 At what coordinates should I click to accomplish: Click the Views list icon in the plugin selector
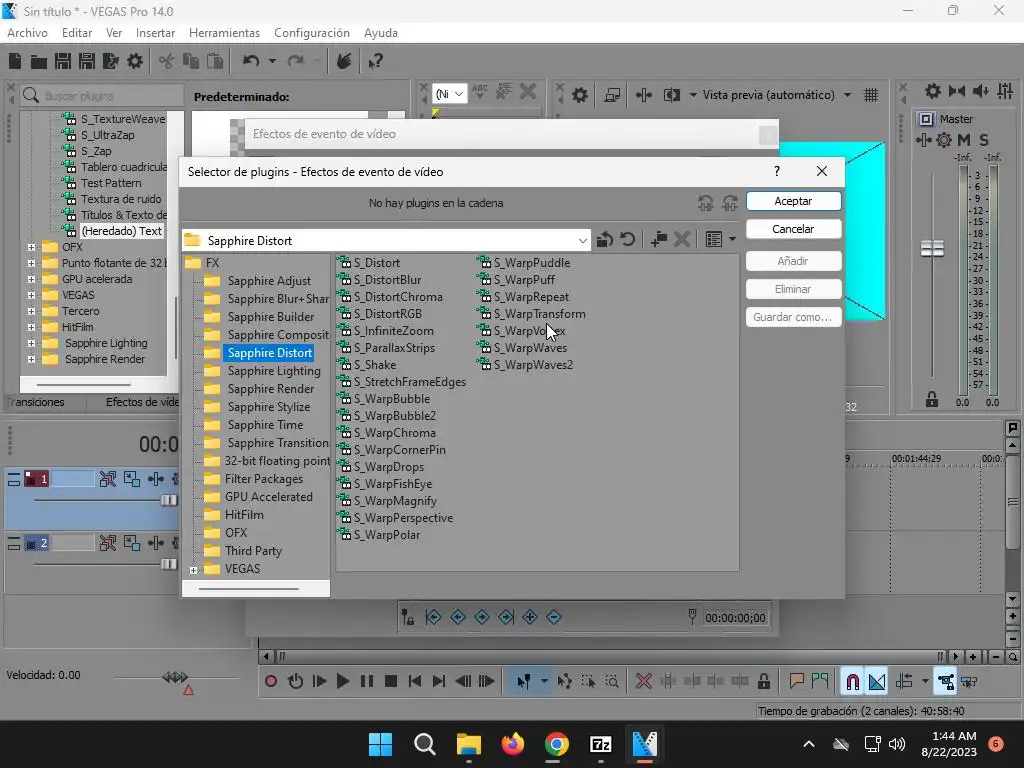pyautogui.click(x=714, y=240)
